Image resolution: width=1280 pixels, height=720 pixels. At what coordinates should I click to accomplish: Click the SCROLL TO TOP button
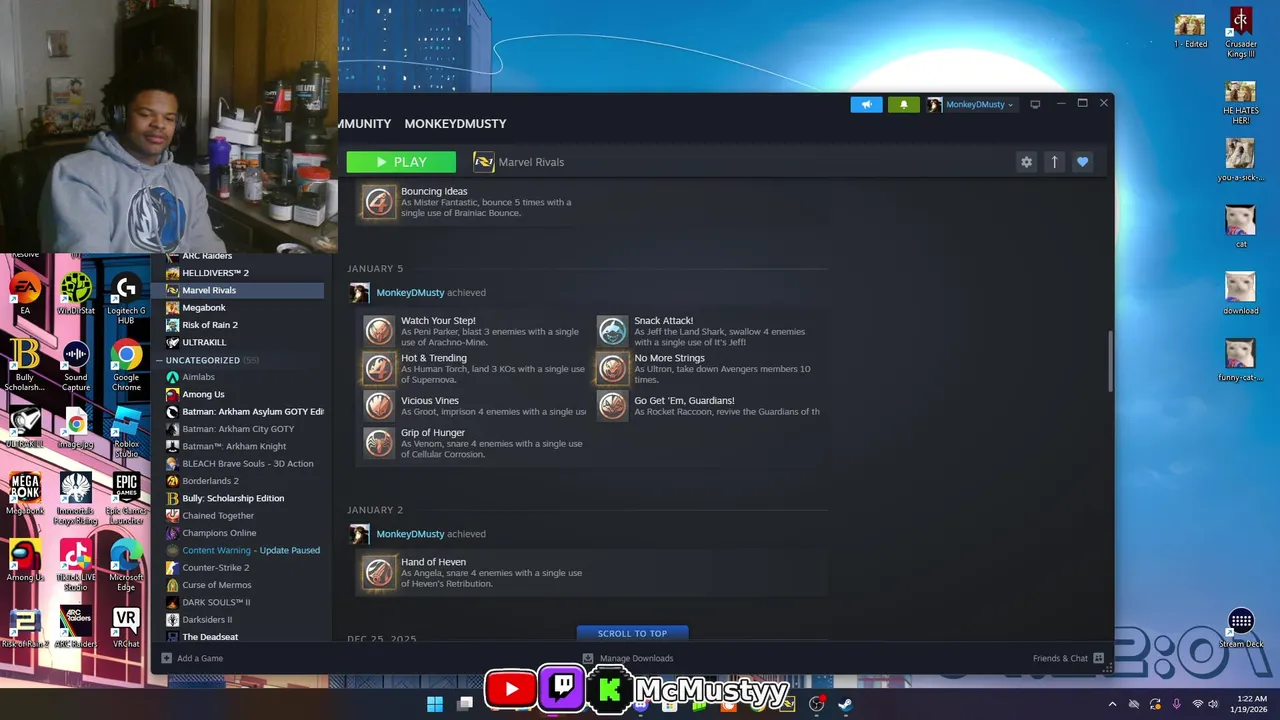coord(632,633)
